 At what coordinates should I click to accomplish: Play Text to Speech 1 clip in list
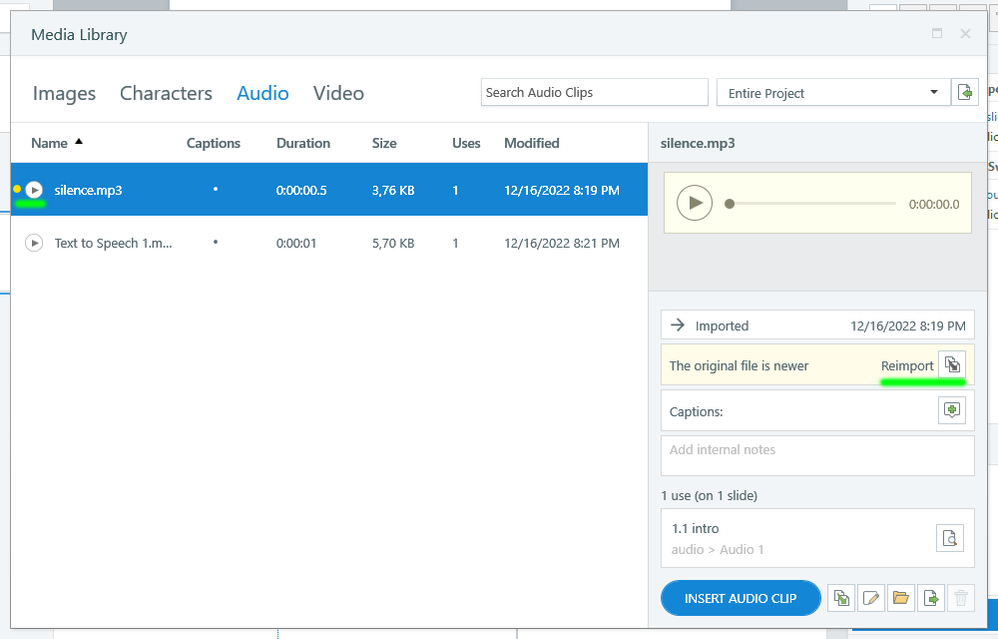[x=34, y=243]
